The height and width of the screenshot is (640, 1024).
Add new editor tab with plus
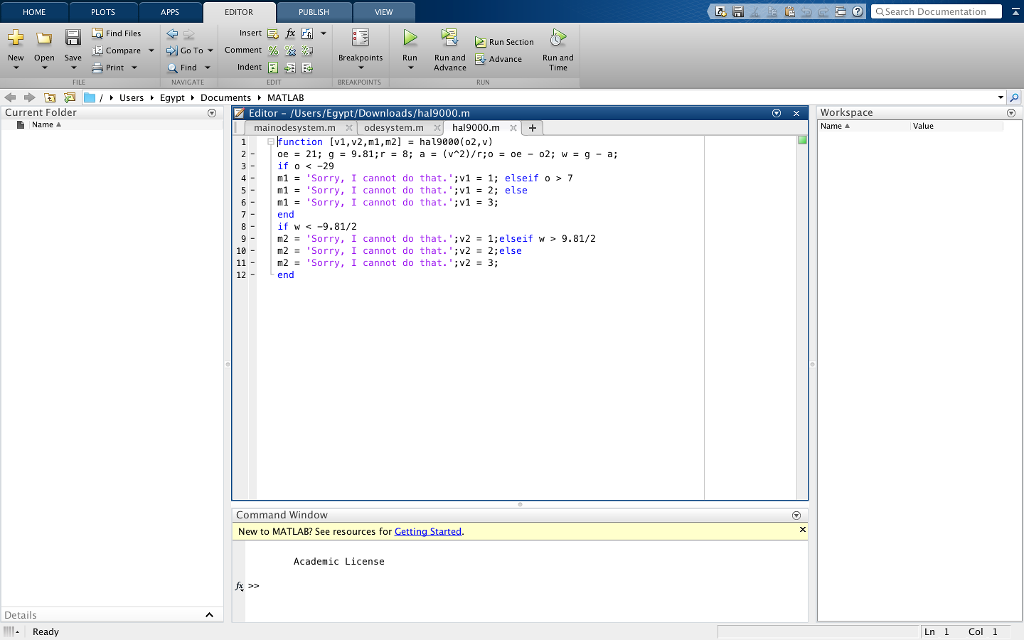(x=532, y=128)
